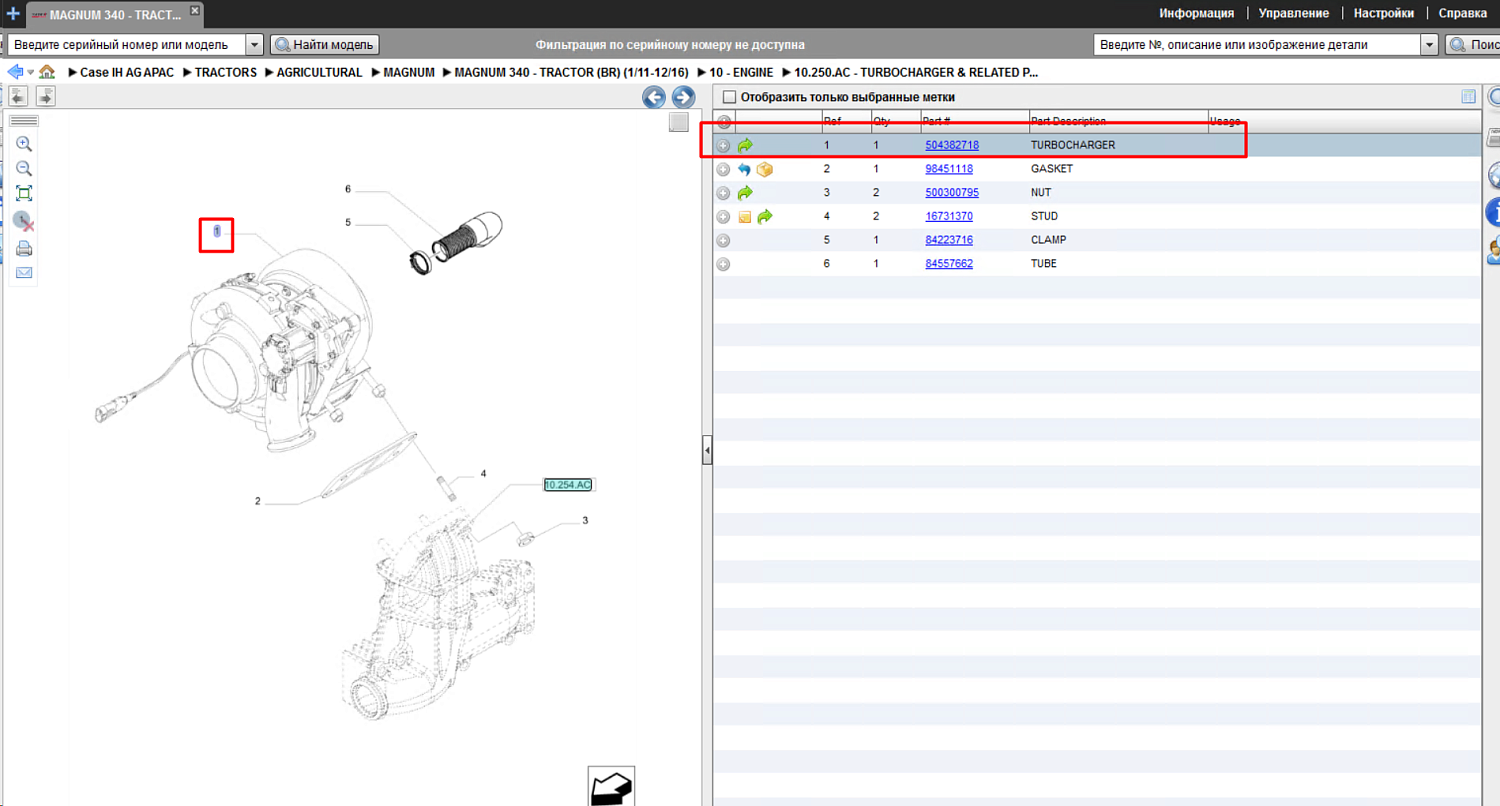The image size is (1500, 806).
Task: Select the GASKET description cell
Action: [x=1052, y=169]
